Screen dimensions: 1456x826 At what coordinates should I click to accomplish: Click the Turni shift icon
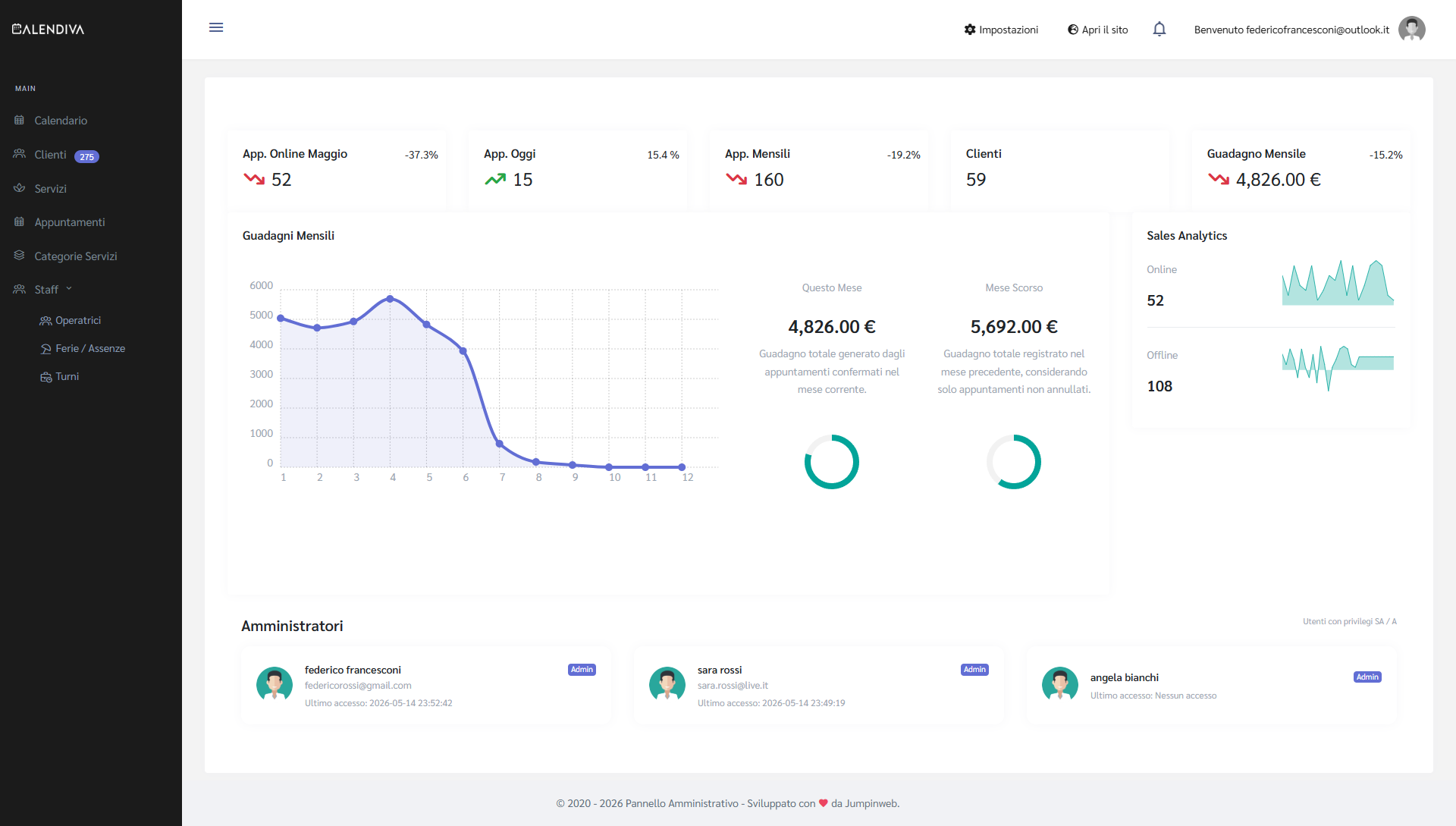[x=45, y=377]
